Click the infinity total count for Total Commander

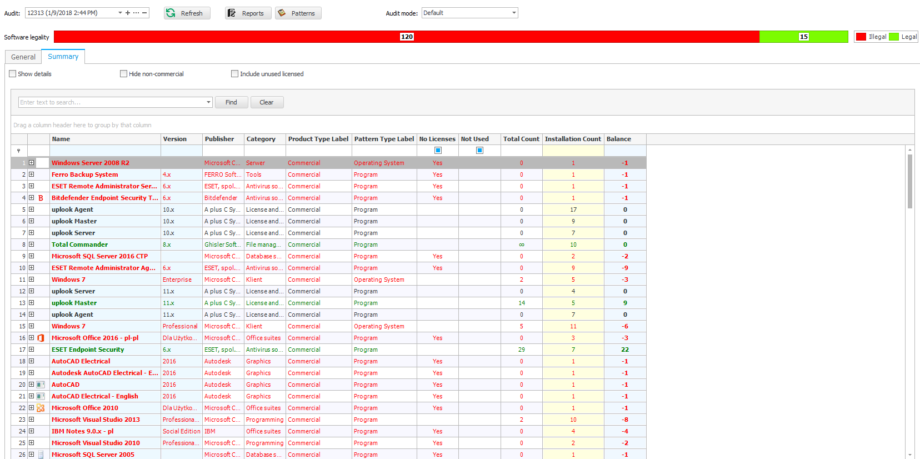click(521, 244)
